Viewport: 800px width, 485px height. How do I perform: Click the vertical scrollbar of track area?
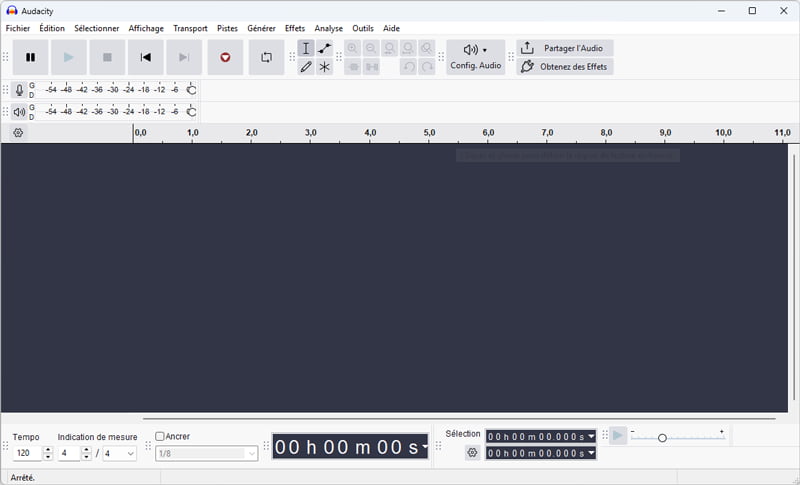(794, 277)
